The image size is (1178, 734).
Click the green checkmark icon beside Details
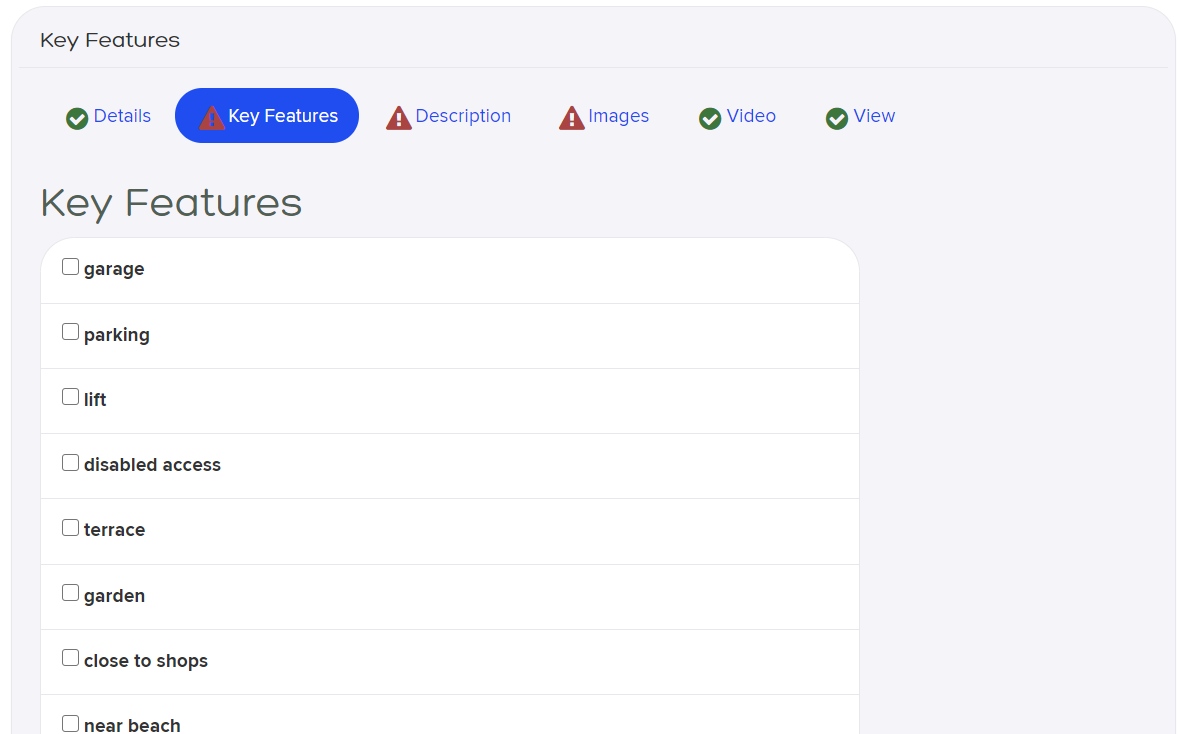pos(77,118)
